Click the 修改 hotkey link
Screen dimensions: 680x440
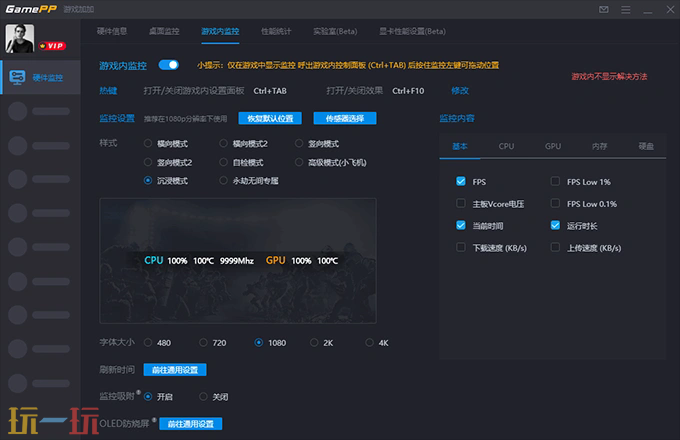click(x=460, y=91)
